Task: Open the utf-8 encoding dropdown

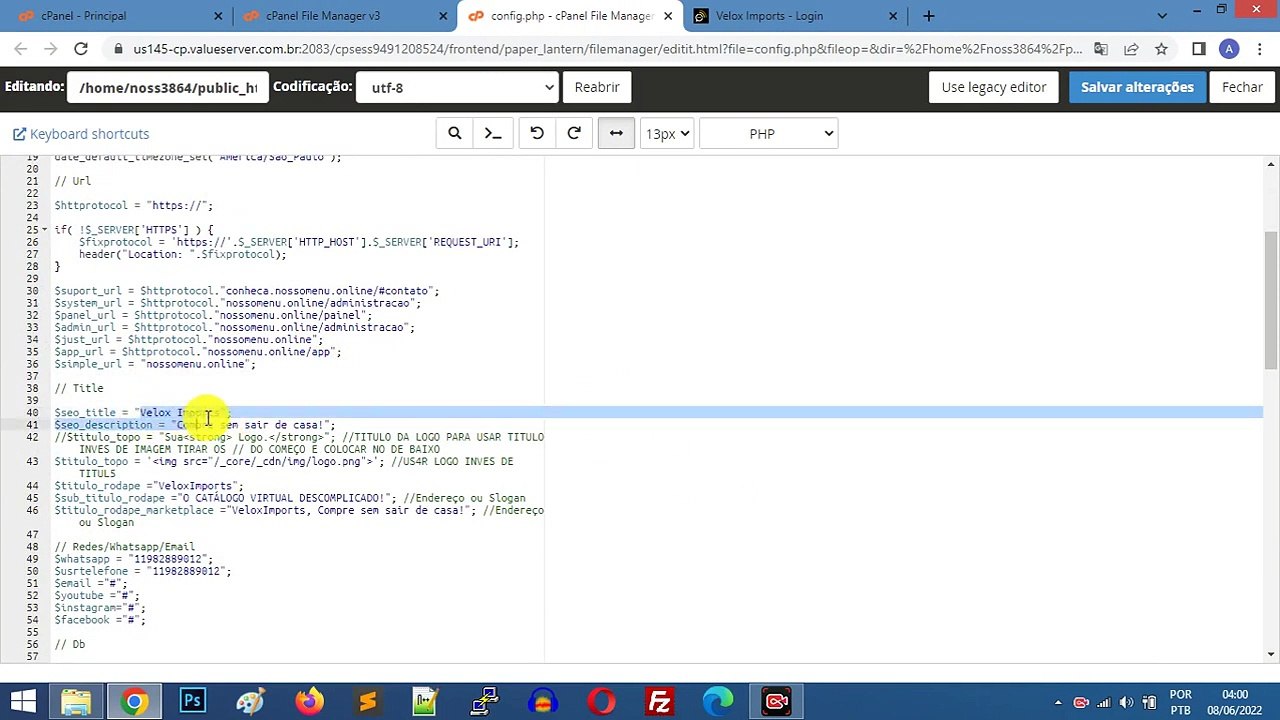Action: coord(457,87)
